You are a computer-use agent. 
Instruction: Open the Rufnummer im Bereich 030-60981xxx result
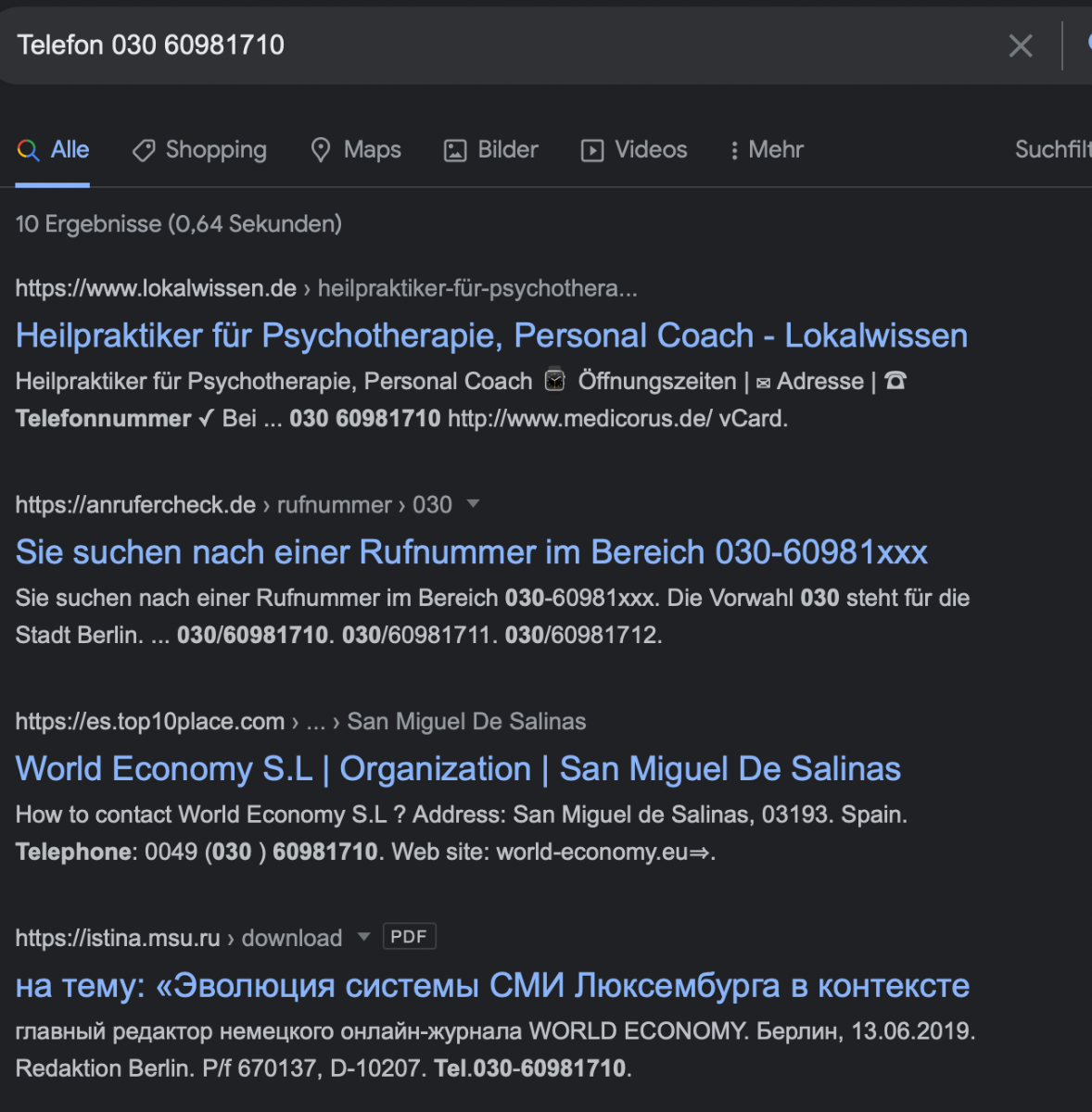click(x=472, y=552)
